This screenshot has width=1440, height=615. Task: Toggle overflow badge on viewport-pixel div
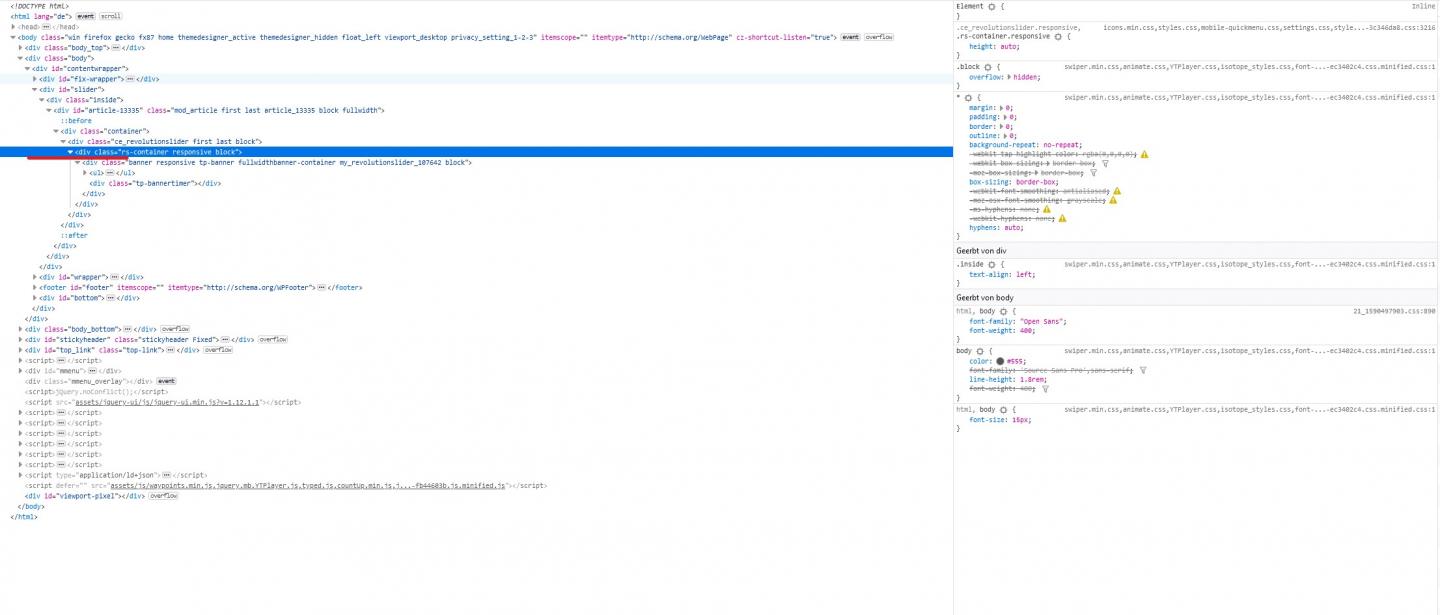pyautogui.click(x=162, y=496)
